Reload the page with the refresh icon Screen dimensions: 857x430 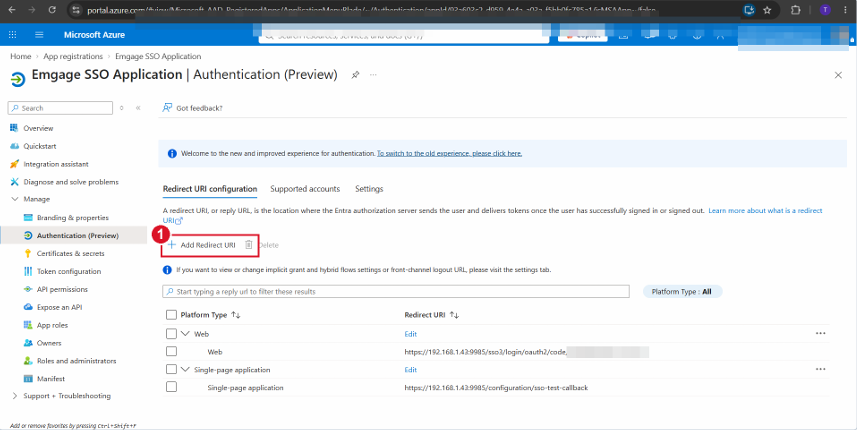(52, 10)
